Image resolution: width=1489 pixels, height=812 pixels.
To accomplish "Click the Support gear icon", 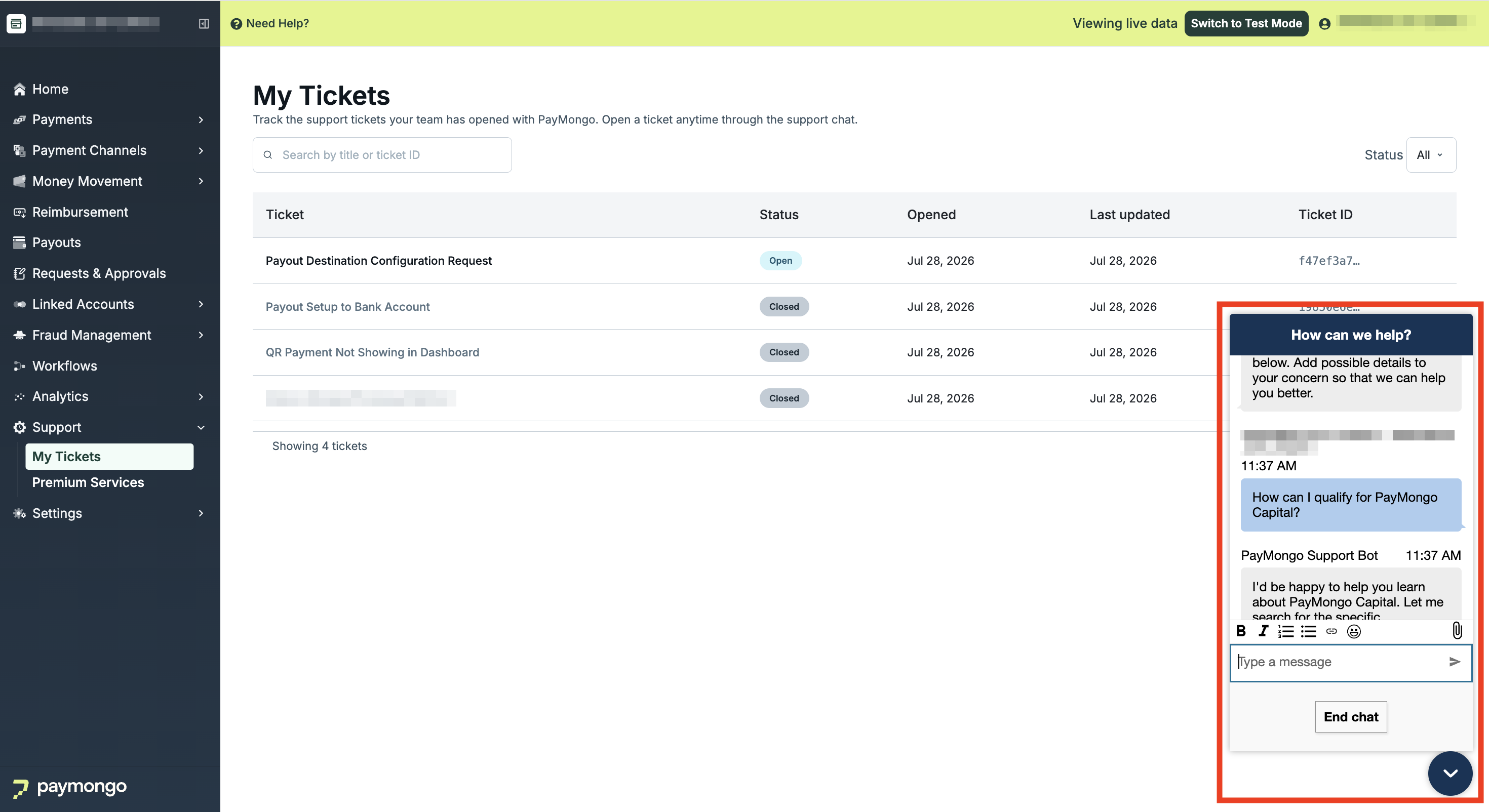I will click(20, 427).
